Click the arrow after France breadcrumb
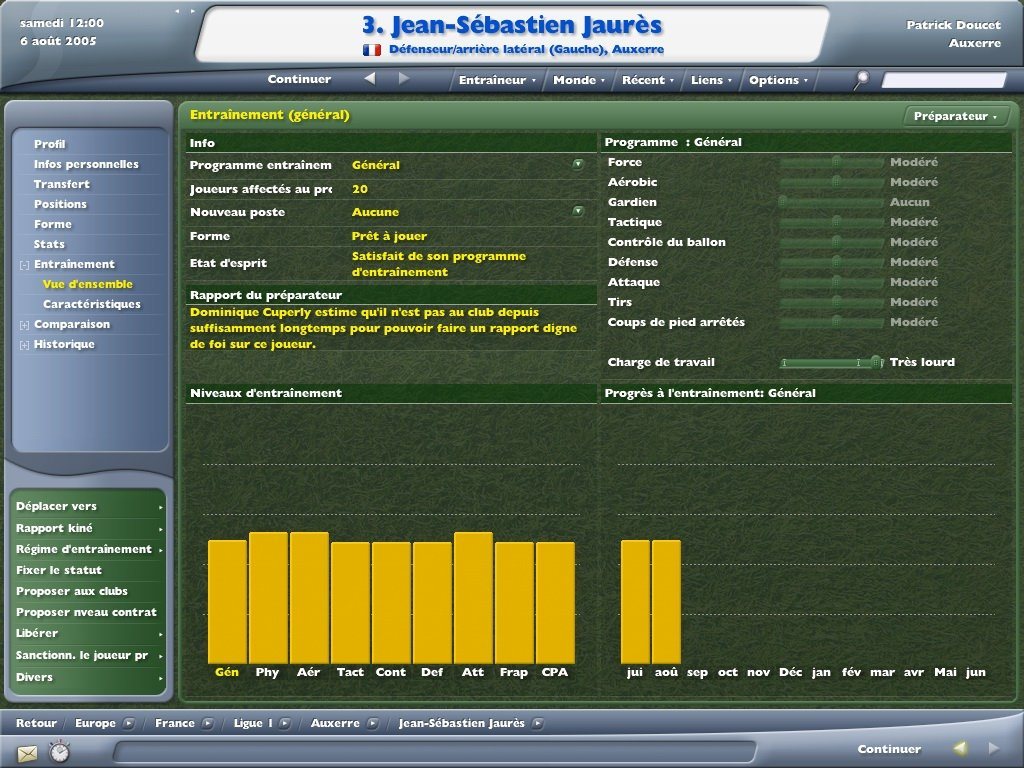1024x768 pixels. tap(207, 723)
